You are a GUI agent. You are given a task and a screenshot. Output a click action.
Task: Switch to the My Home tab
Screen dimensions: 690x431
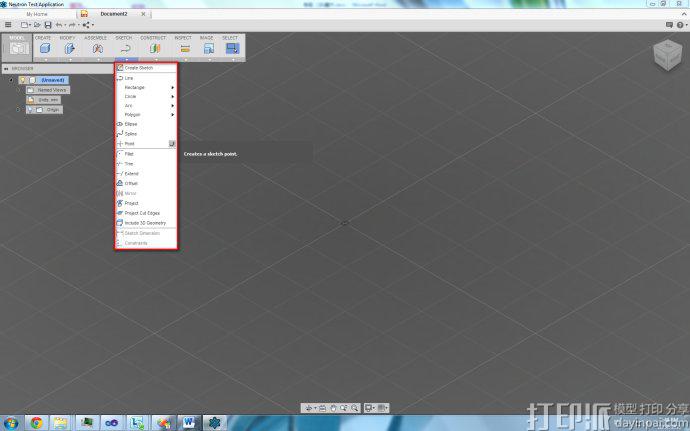click(37, 14)
